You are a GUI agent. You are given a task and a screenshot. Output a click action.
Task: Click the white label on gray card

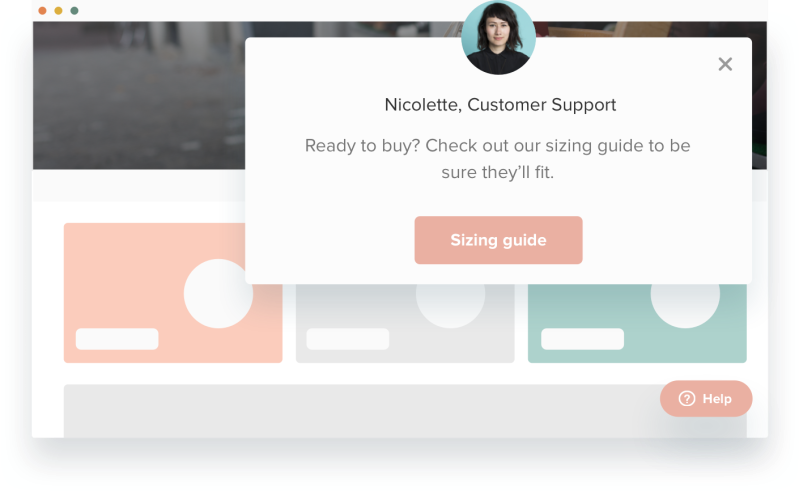[347, 339]
